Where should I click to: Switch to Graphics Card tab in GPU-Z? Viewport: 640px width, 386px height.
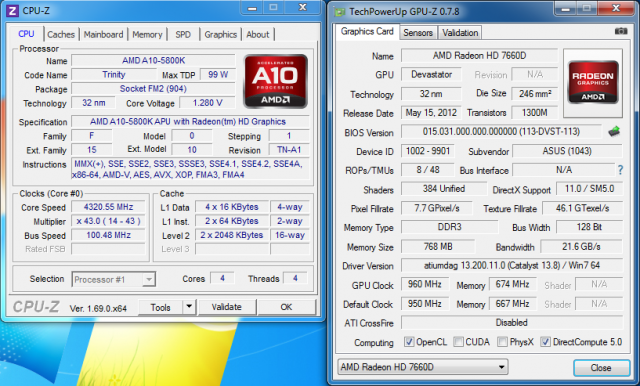pyautogui.click(x=367, y=31)
